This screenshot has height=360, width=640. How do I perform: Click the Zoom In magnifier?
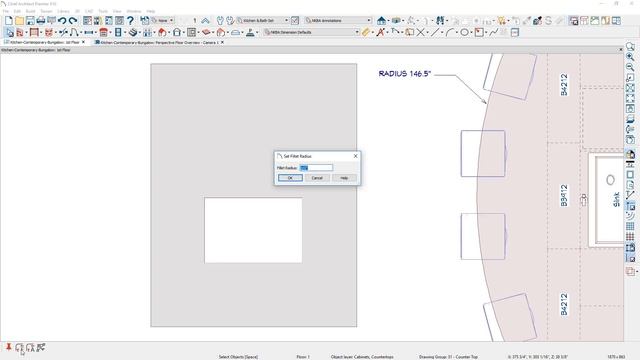630,57
